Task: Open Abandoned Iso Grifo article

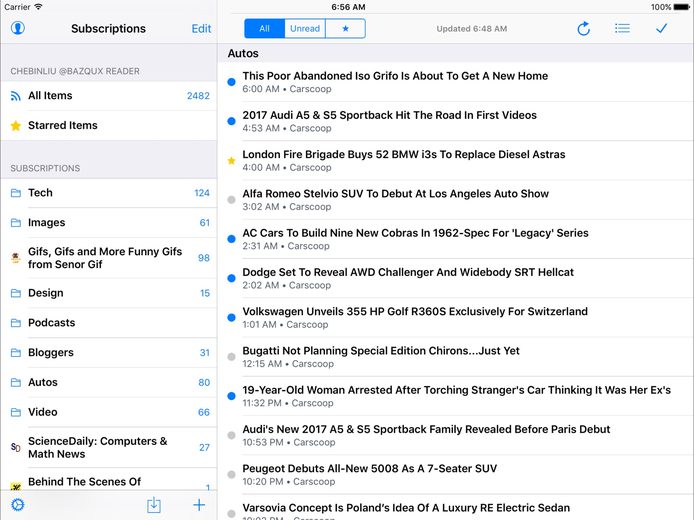Action: click(x=456, y=82)
